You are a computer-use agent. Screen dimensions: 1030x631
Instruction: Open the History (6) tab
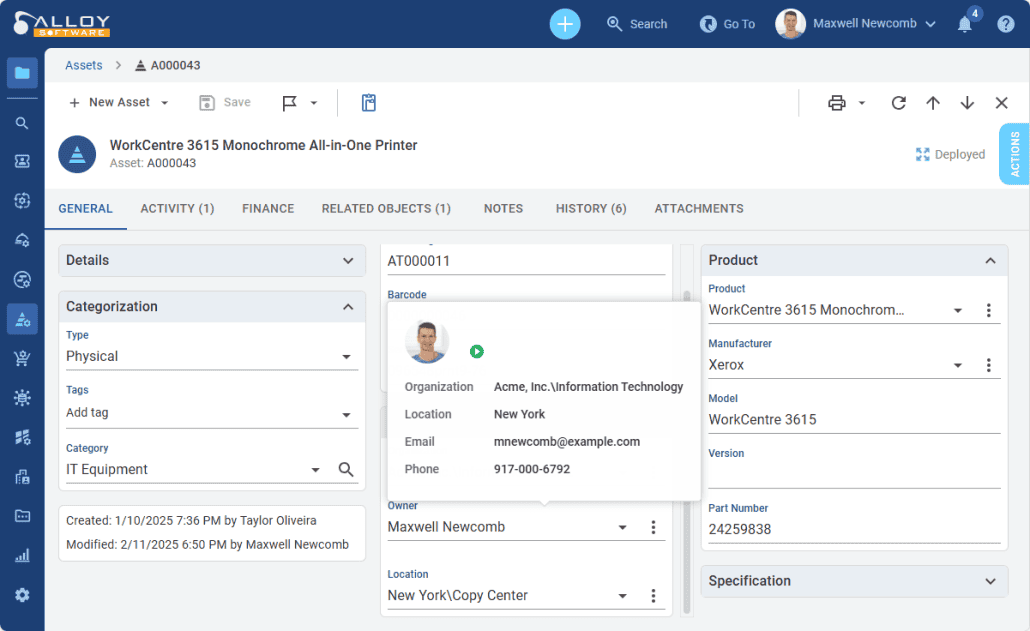click(x=590, y=208)
